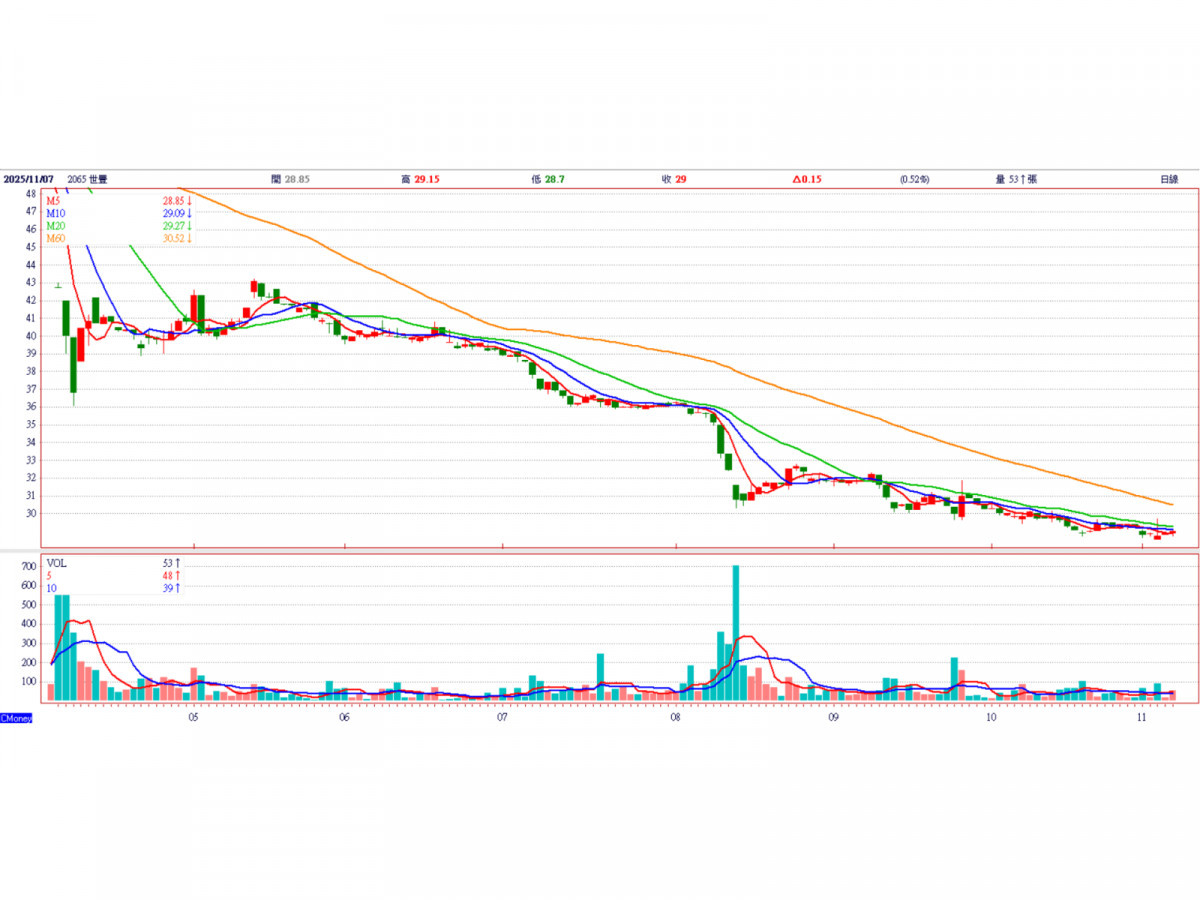Select the M5 moving average legend
This screenshot has width=1200, height=900.
pos(54,201)
